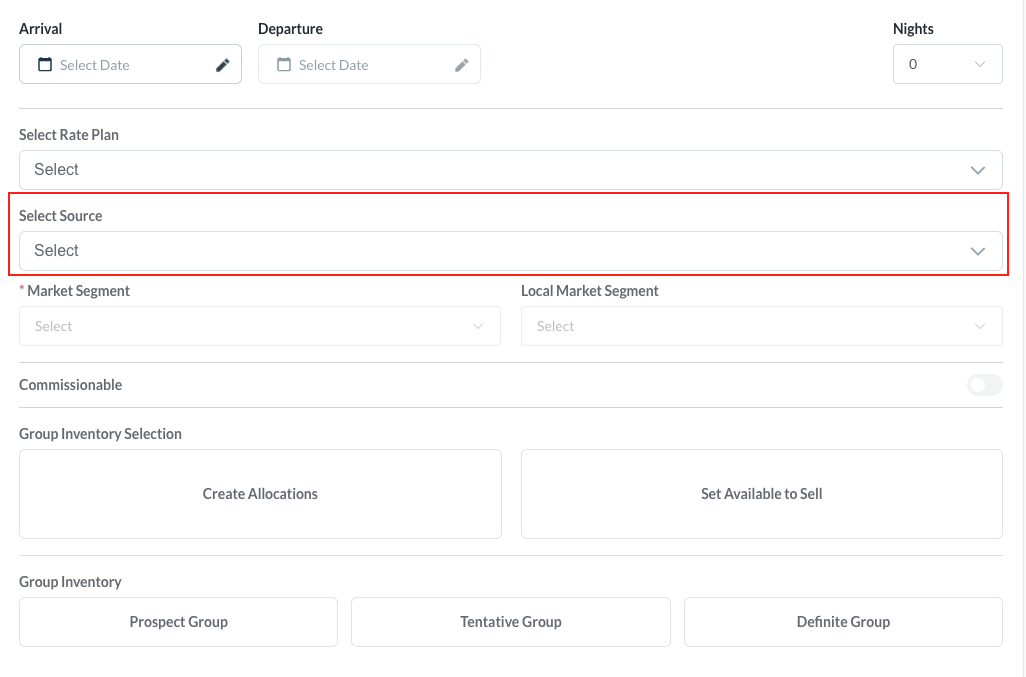
Task: Click the pencil edit icon for Departure
Action: coord(462,65)
